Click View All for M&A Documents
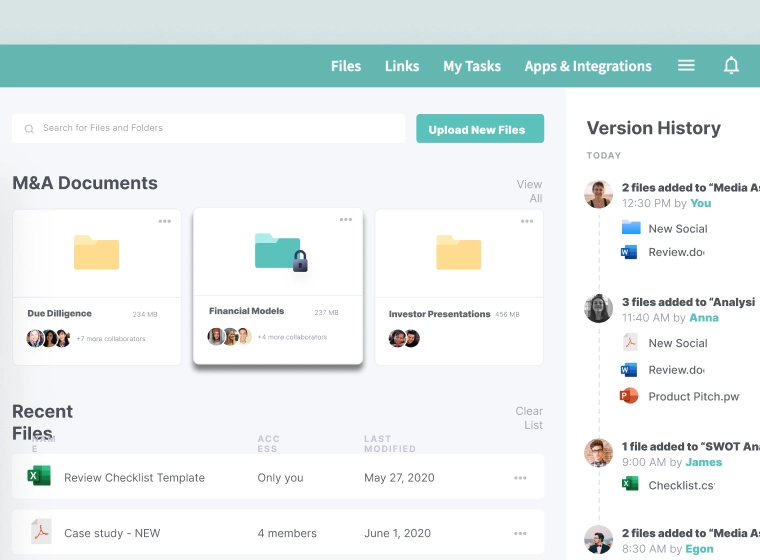The width and height of the screenshot is (760, 560). (529, 191)
